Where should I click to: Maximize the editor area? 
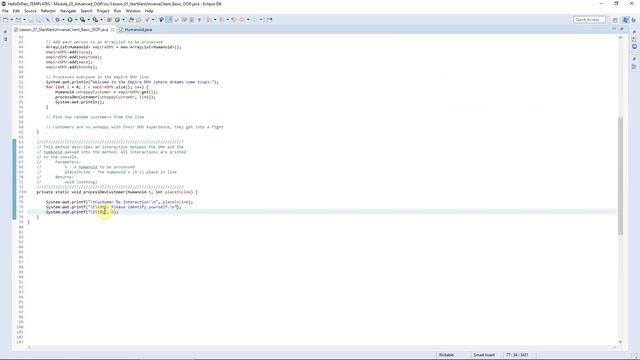pos(622,29)
